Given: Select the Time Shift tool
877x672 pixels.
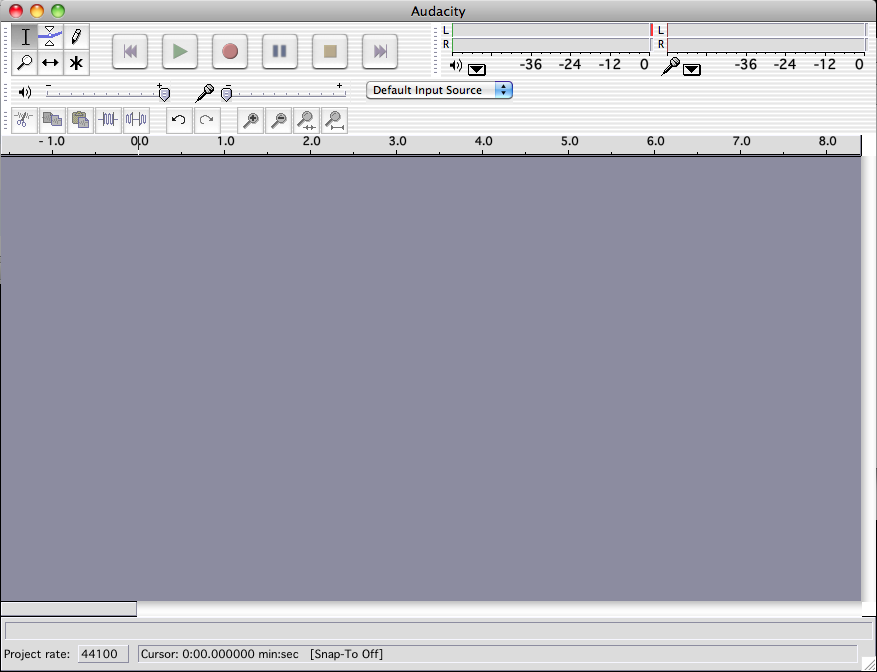Looking at the screenshot, I should coord(50,63).
